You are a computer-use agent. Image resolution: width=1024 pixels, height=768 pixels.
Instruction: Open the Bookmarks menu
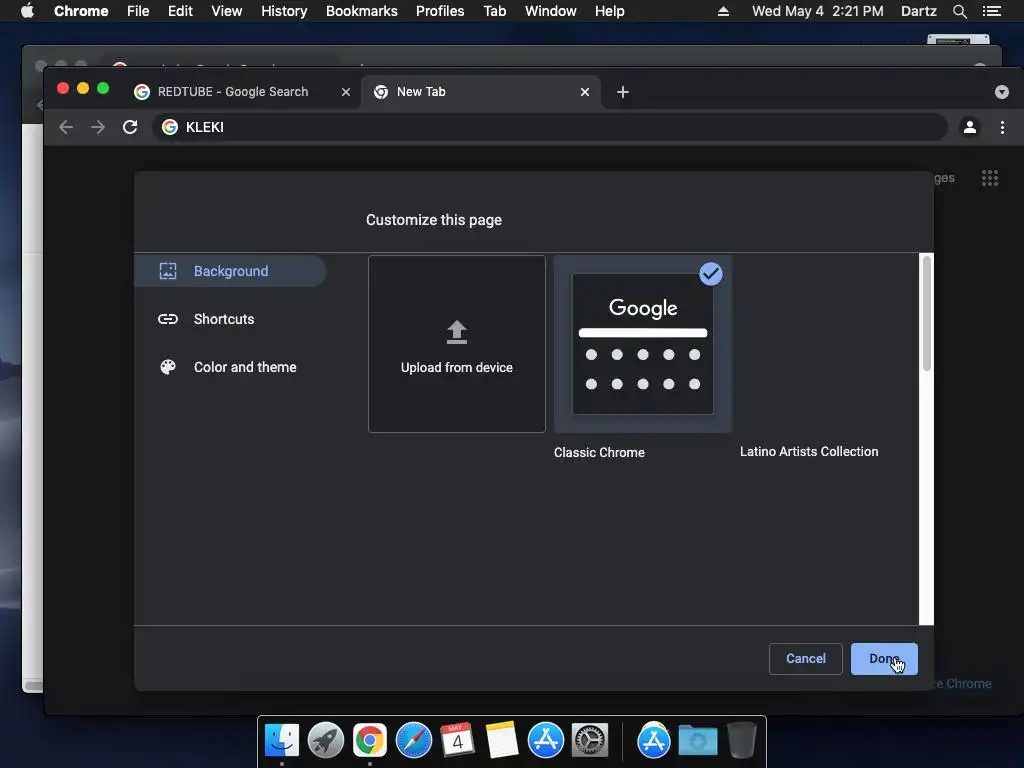click(361, 11)
